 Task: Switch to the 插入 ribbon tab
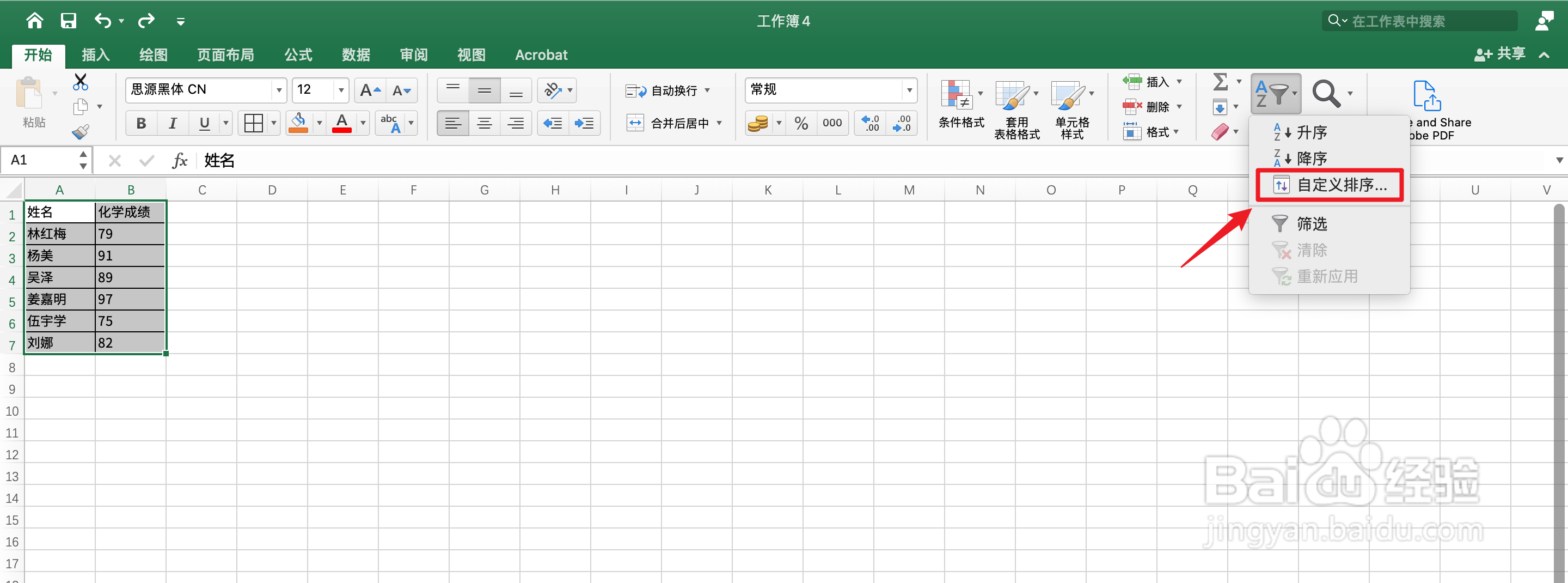pyautogui.click(x=96, y=55)
